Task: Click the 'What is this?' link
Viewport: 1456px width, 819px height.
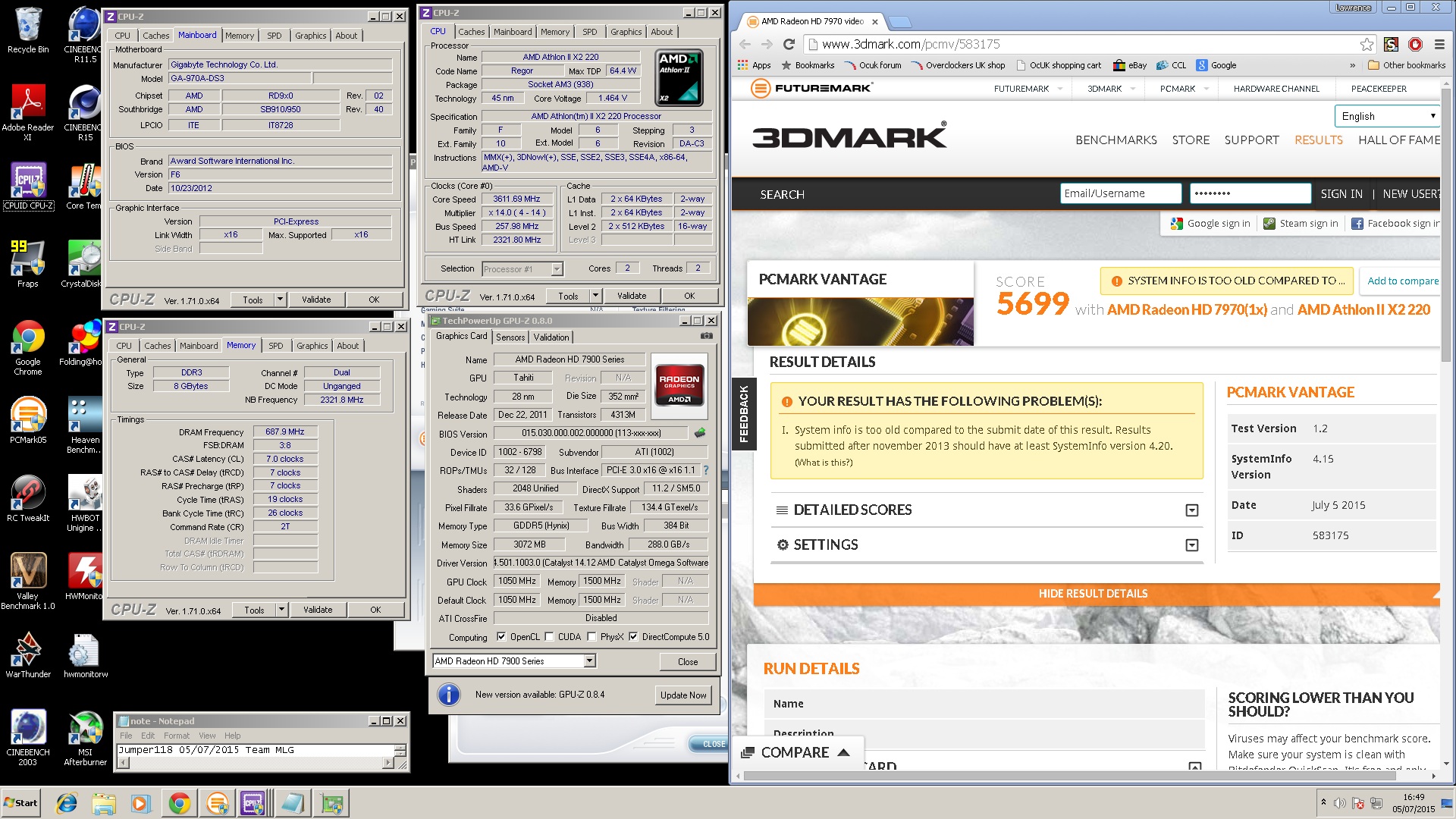Action: [x=824, y=463]
